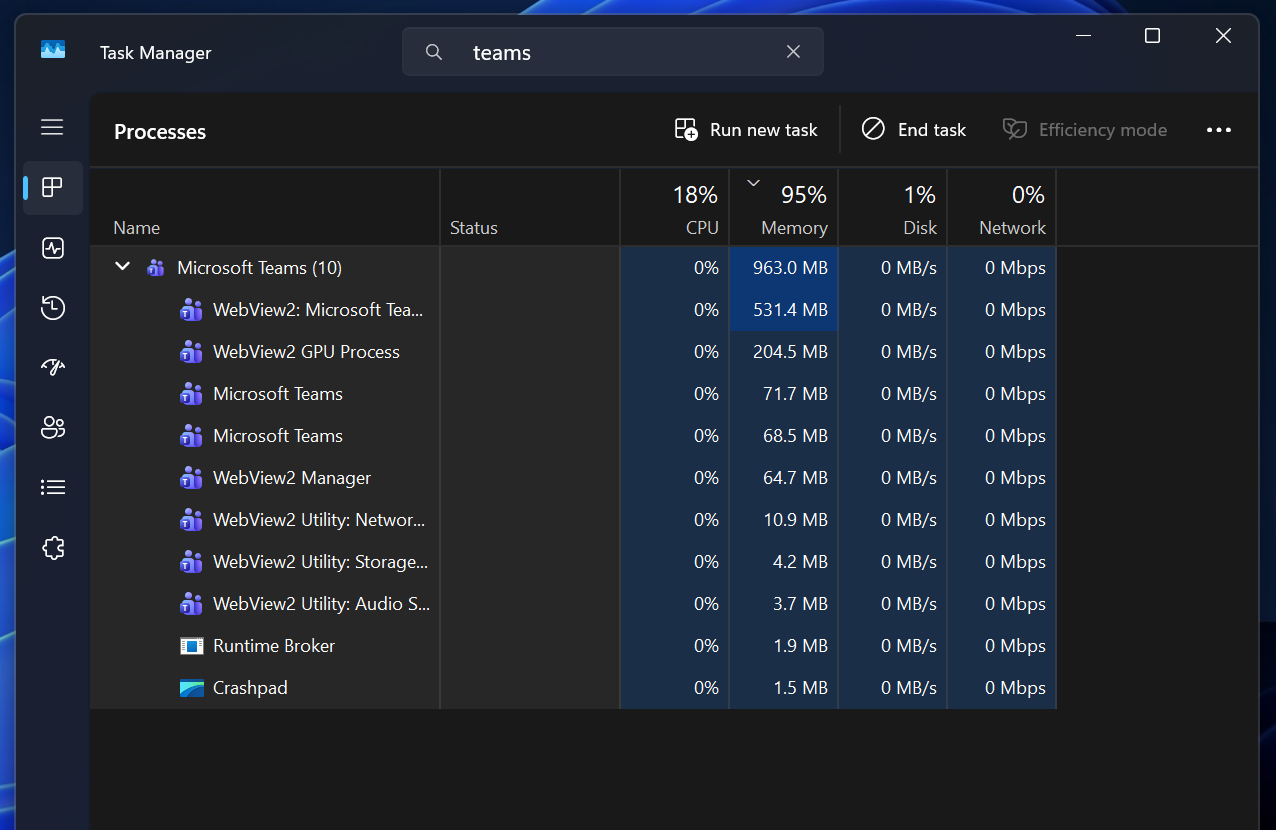The image size is (1276, 830).
Task: Click the WebView2 GPU Process icon
Action: [x=191, y=352]
